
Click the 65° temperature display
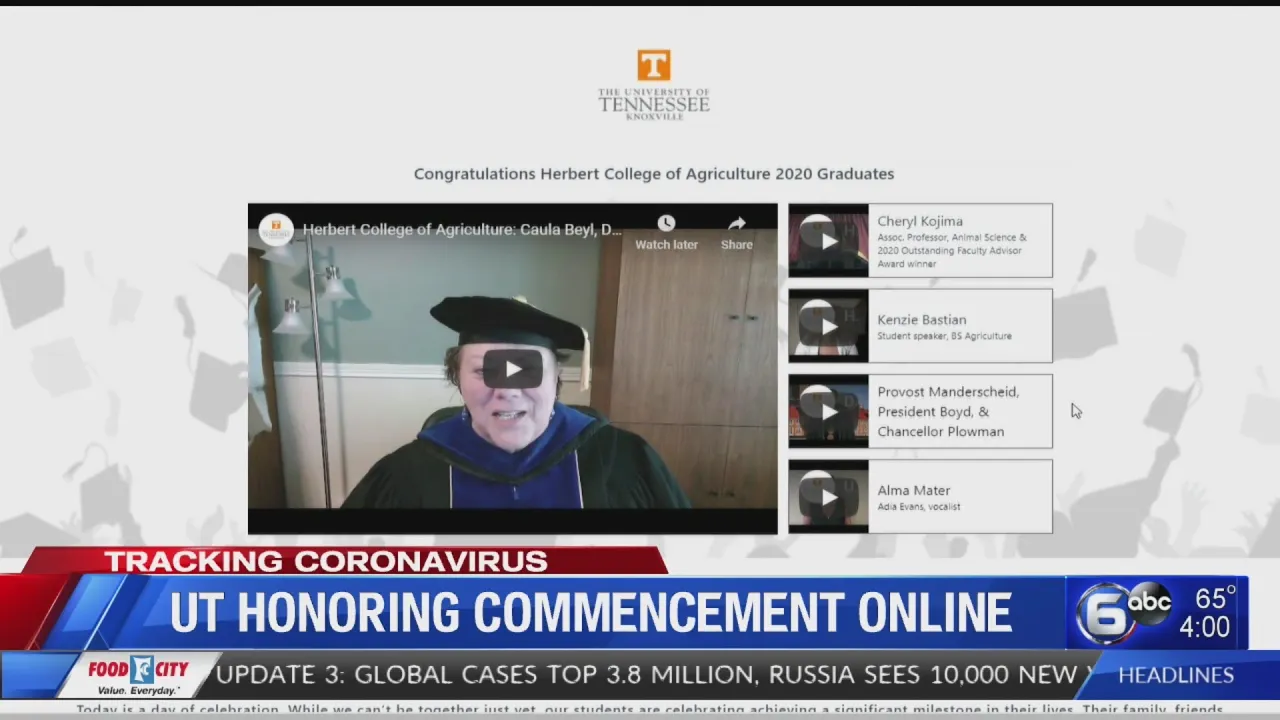1215,598
